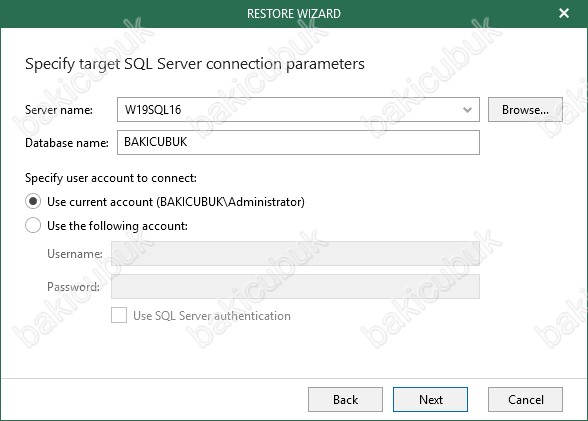Click the Specify target SQL Server heading
The width and height of the screenshot is (588, 421).
(x=195, y=64)
